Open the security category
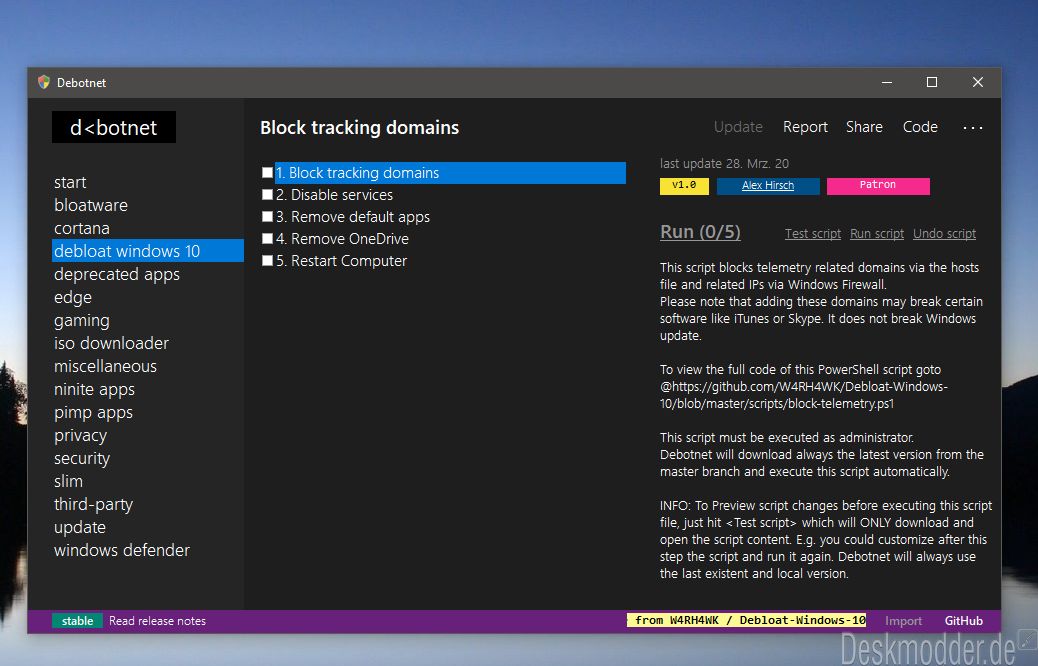Screen dimensions: 1038x666 click(81, 458)
